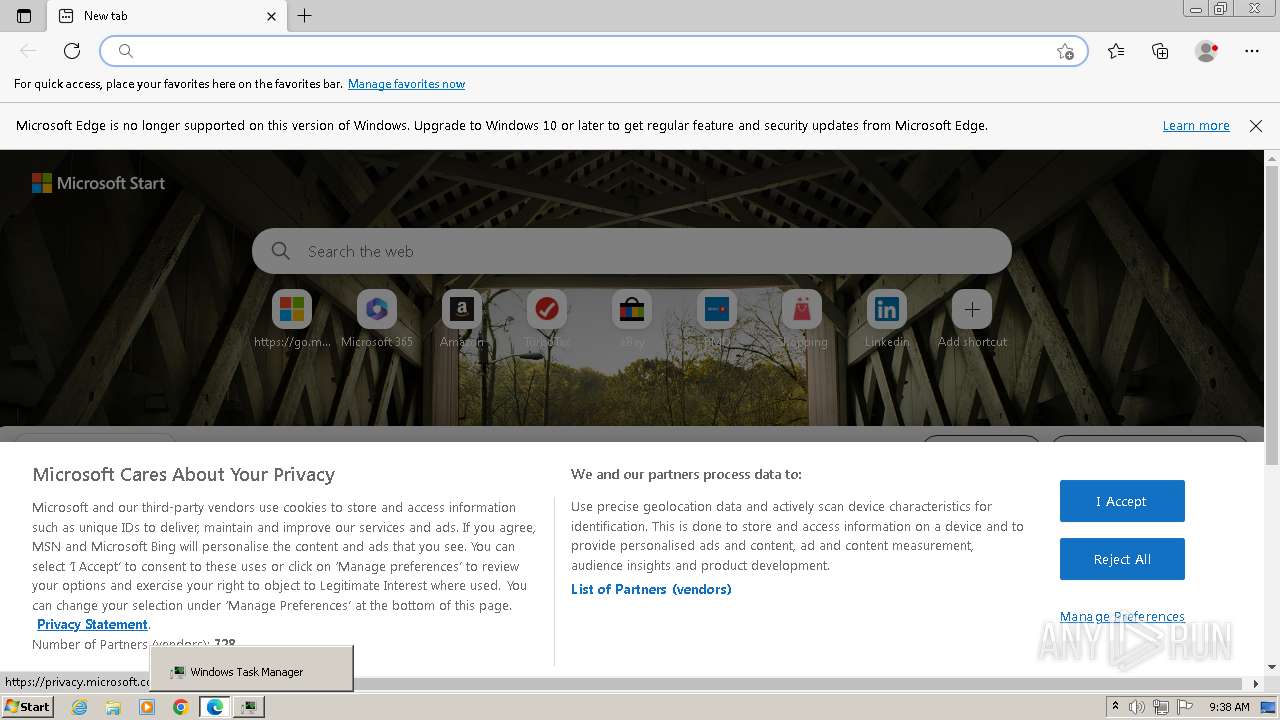The width and height of the screenshot is (1280, 720).
Task: Open Edge Settings and more menu
Action: click(1252, 51)
